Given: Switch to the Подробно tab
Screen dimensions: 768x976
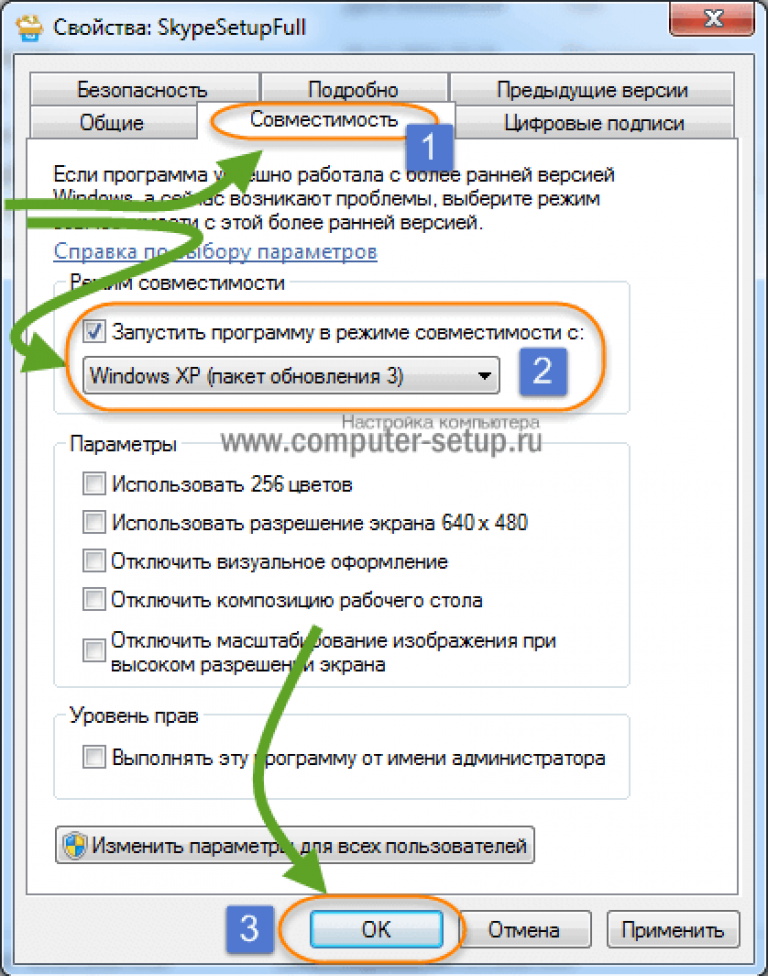Looking at the screenshot, I should coord(354,89).
